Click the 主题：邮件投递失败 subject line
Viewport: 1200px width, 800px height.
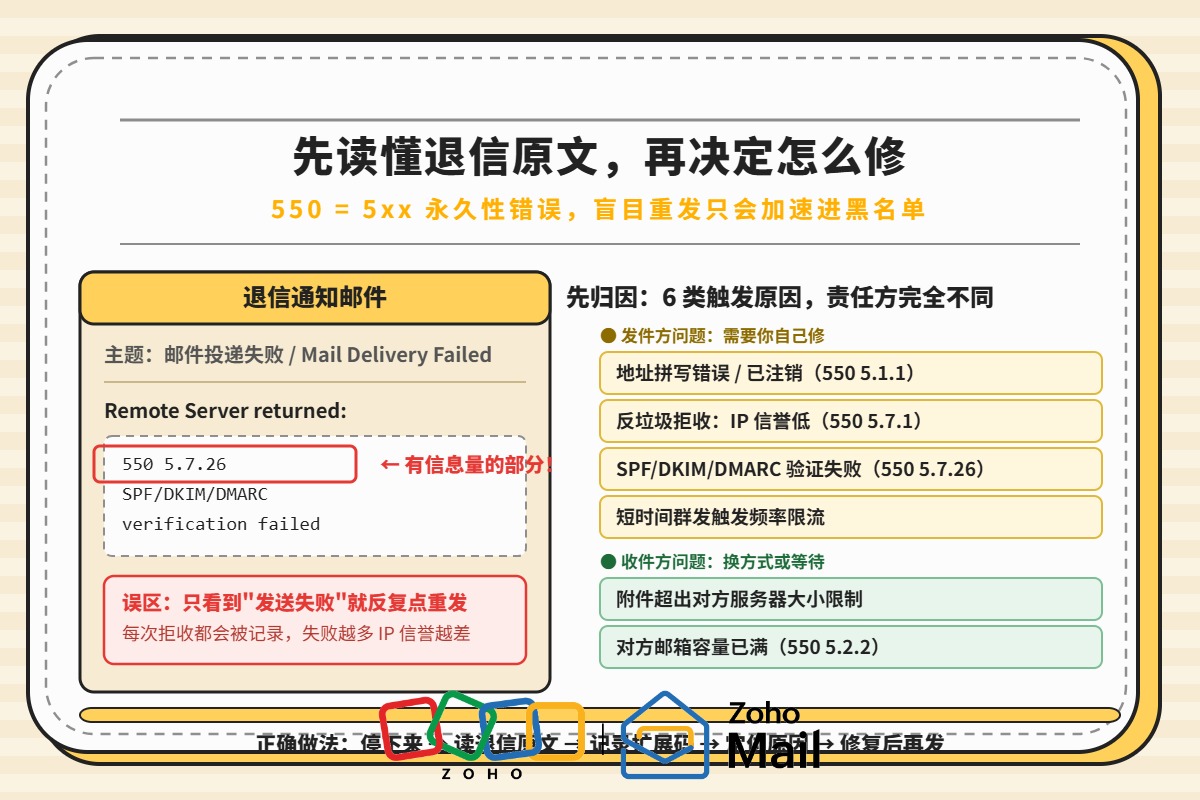tap(298, 355)
